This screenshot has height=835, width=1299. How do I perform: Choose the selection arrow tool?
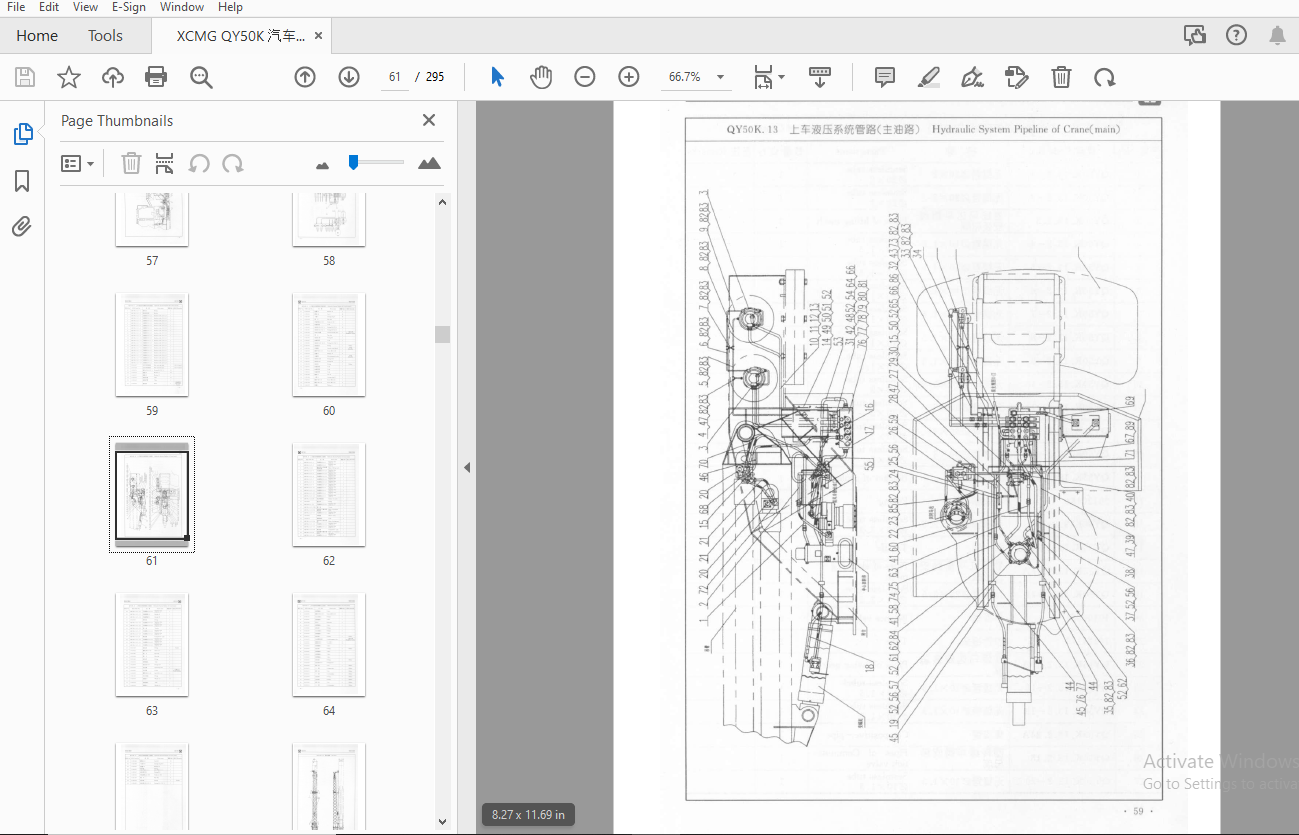tap(497, 77)
